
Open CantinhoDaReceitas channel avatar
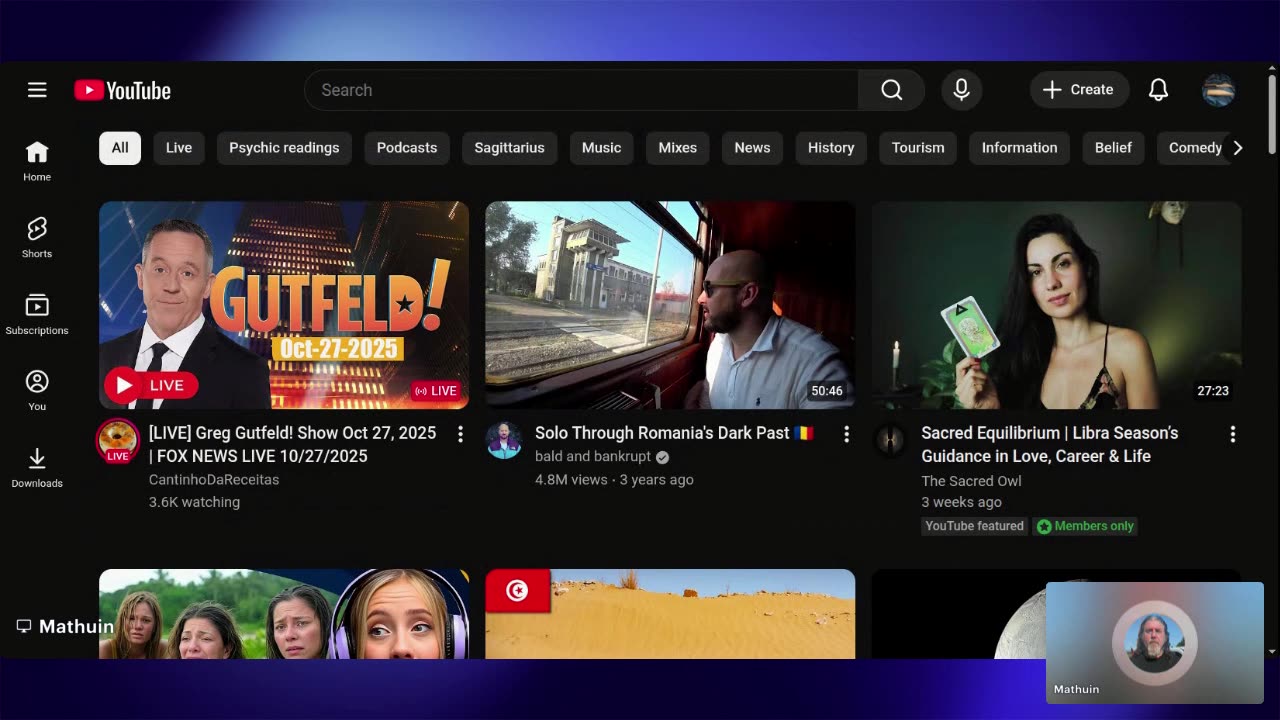[117, 441]
